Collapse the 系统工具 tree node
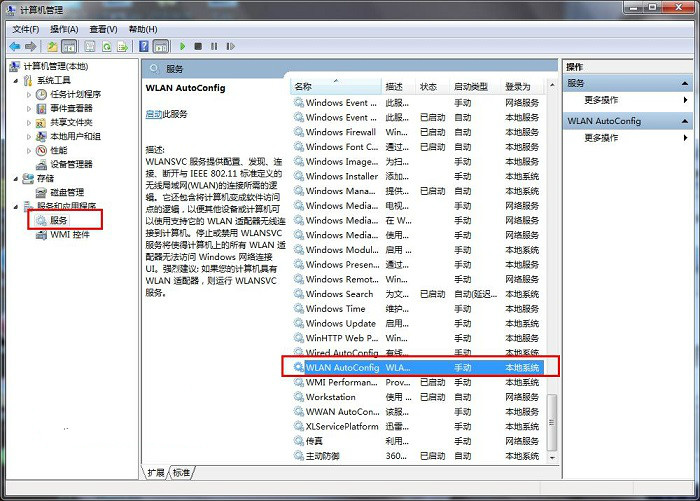 (x=15, y=80)
